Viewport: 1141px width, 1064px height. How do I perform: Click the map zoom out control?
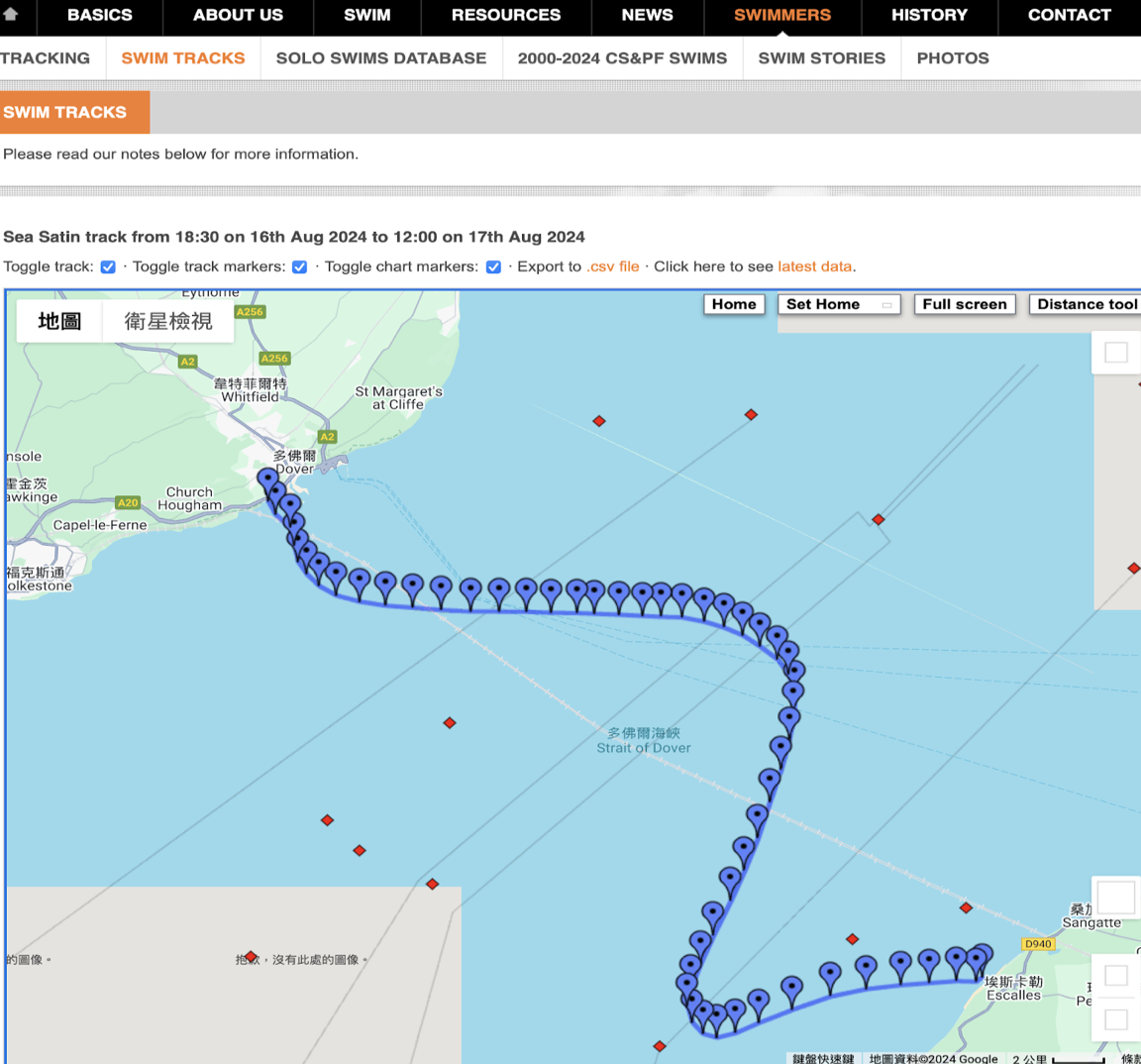(1116, 1019)
